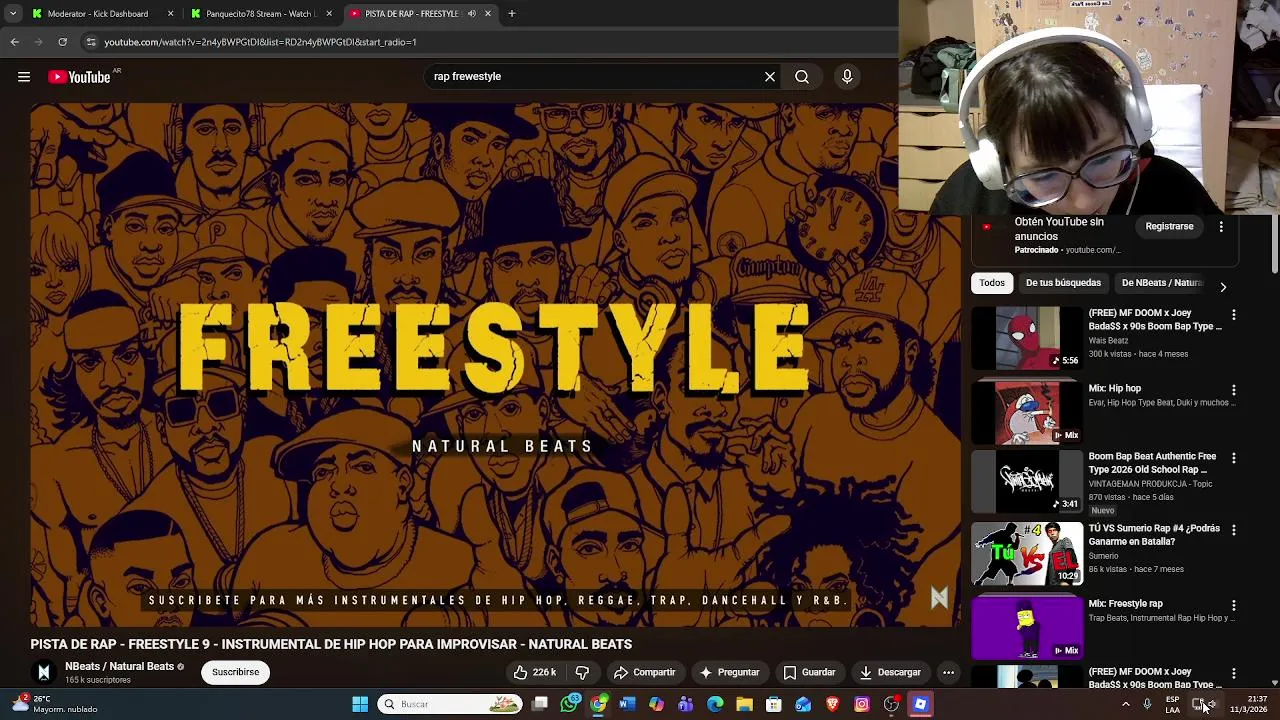The height and width of the screenshot is (720, 1280).
Task: Focus the browser address bar URL
Action: click(x=260, y=42)
